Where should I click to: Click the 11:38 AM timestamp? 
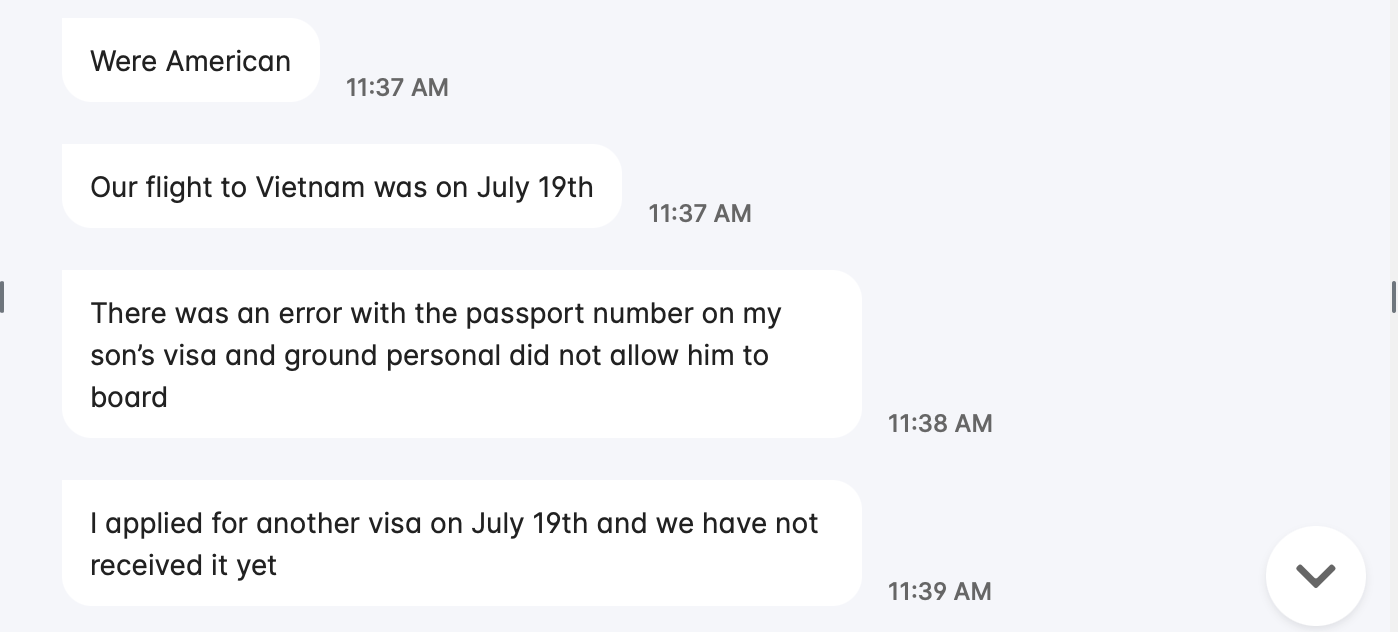coord(940,424)
